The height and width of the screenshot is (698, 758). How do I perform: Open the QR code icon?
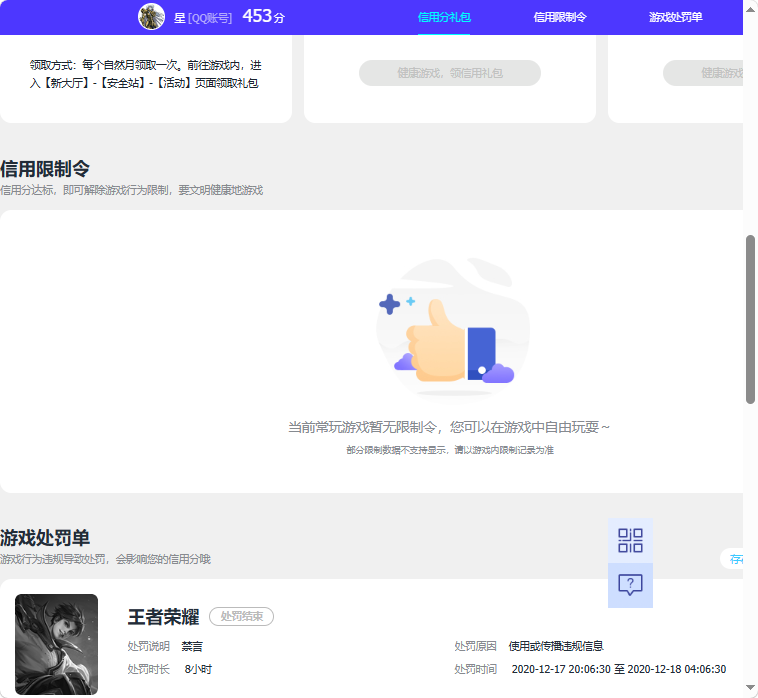coord(630,540)
